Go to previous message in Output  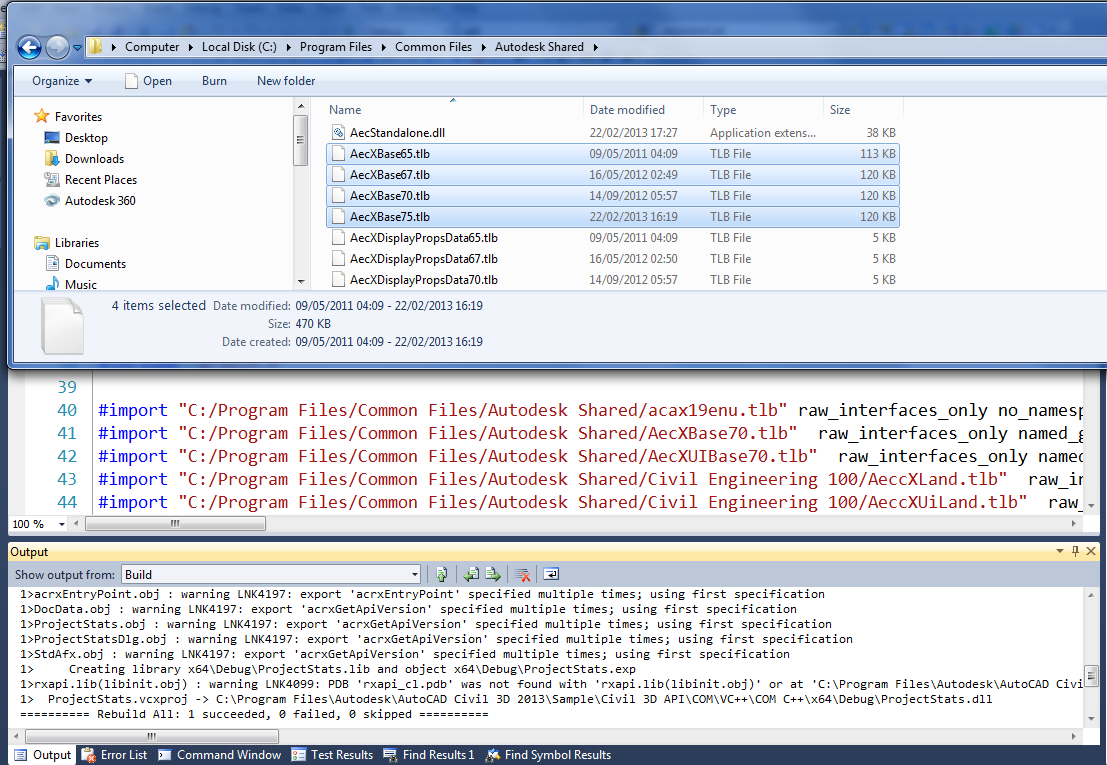(x=472, y=574)
